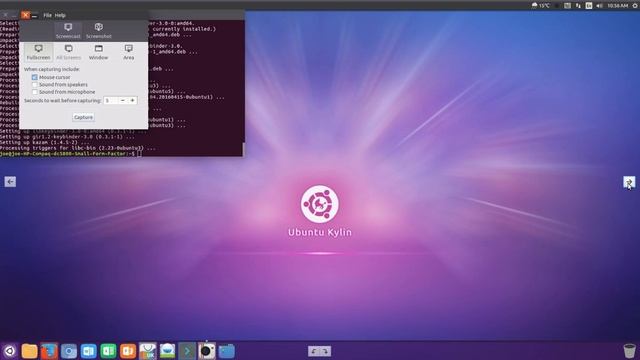640x360 pixels.
Task: Open the Help menu in Kazam
Action: tap(60, 15)
